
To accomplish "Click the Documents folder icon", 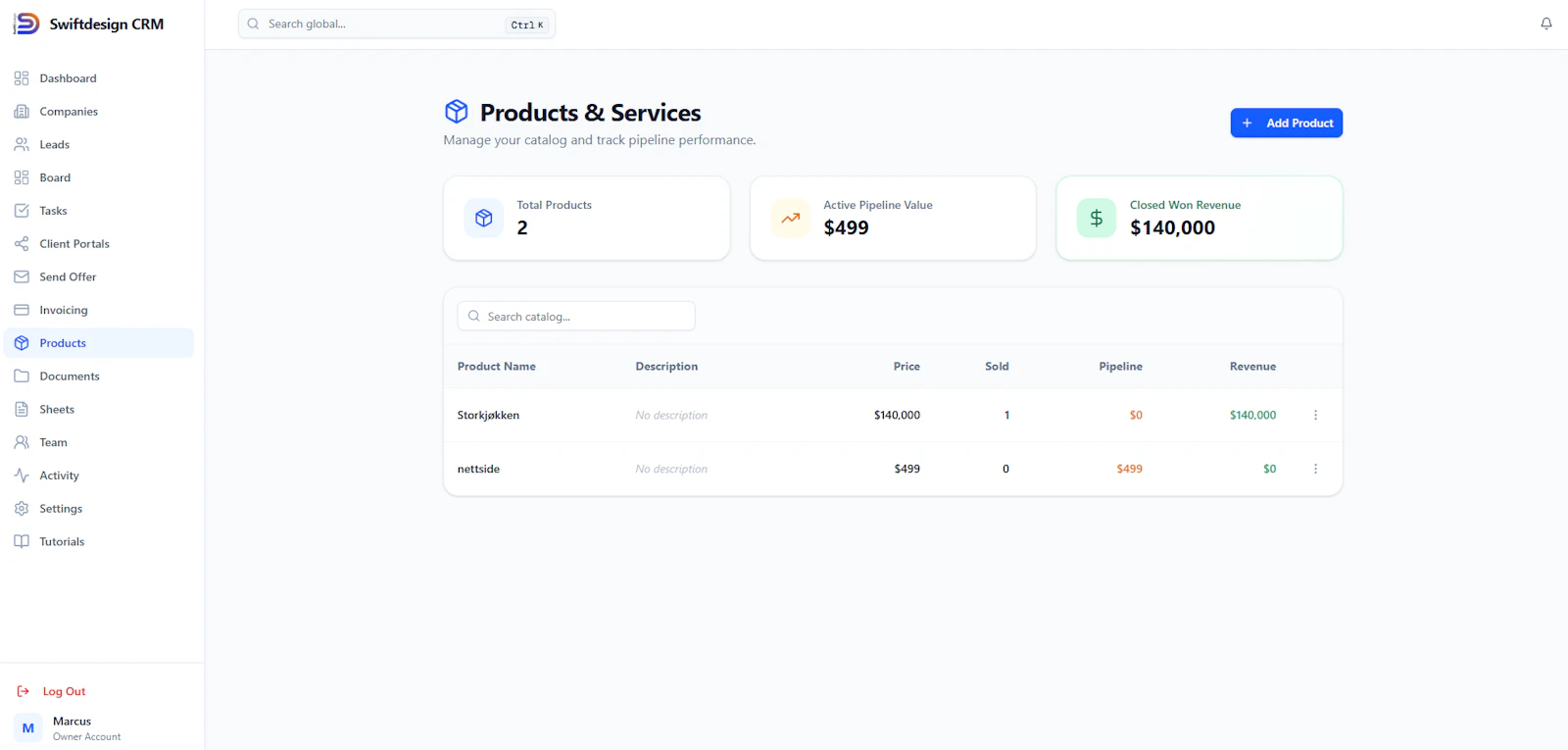I will (x=22, y=376).
